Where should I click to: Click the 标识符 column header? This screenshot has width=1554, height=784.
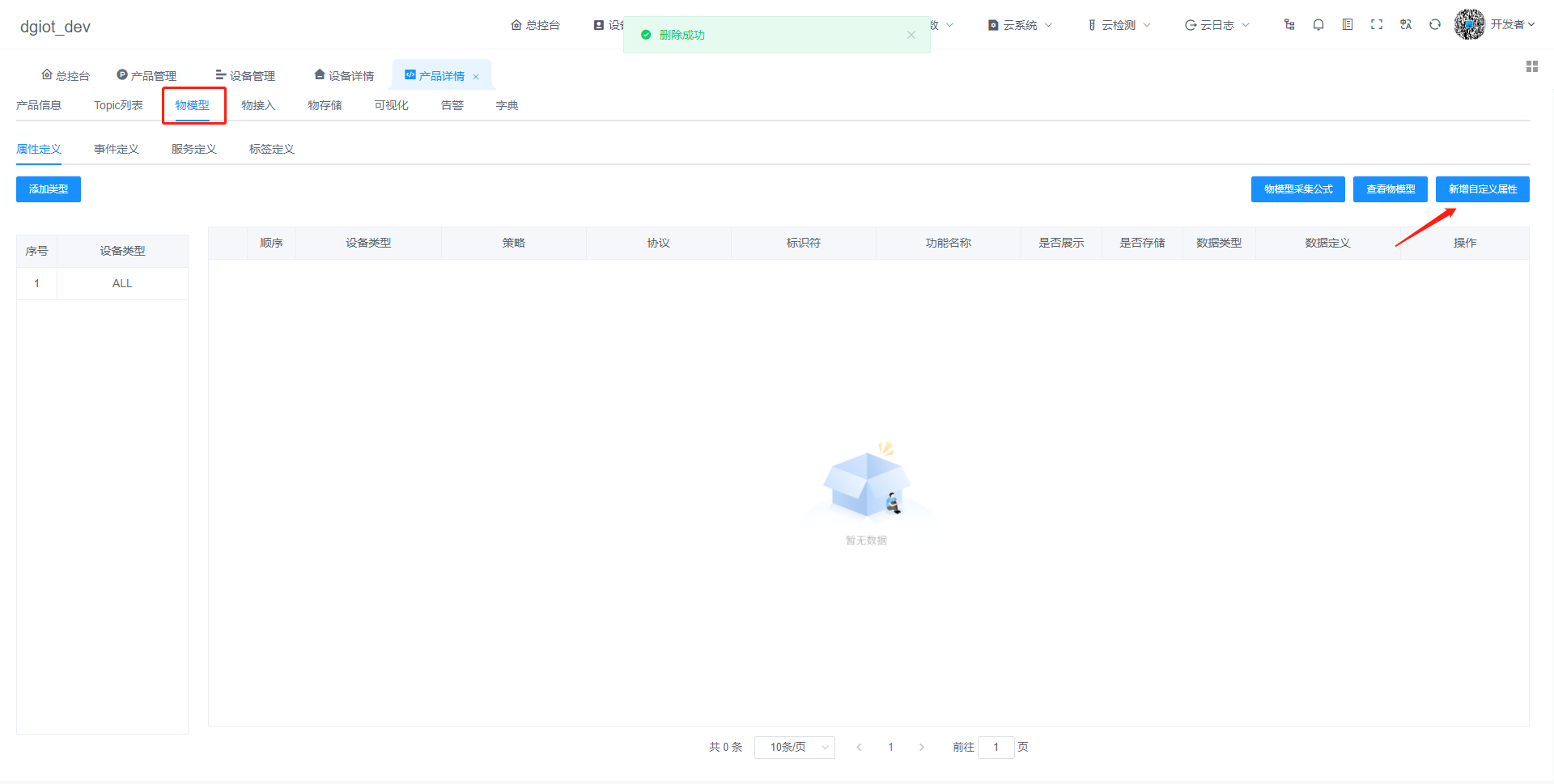(x=804, y=243)
